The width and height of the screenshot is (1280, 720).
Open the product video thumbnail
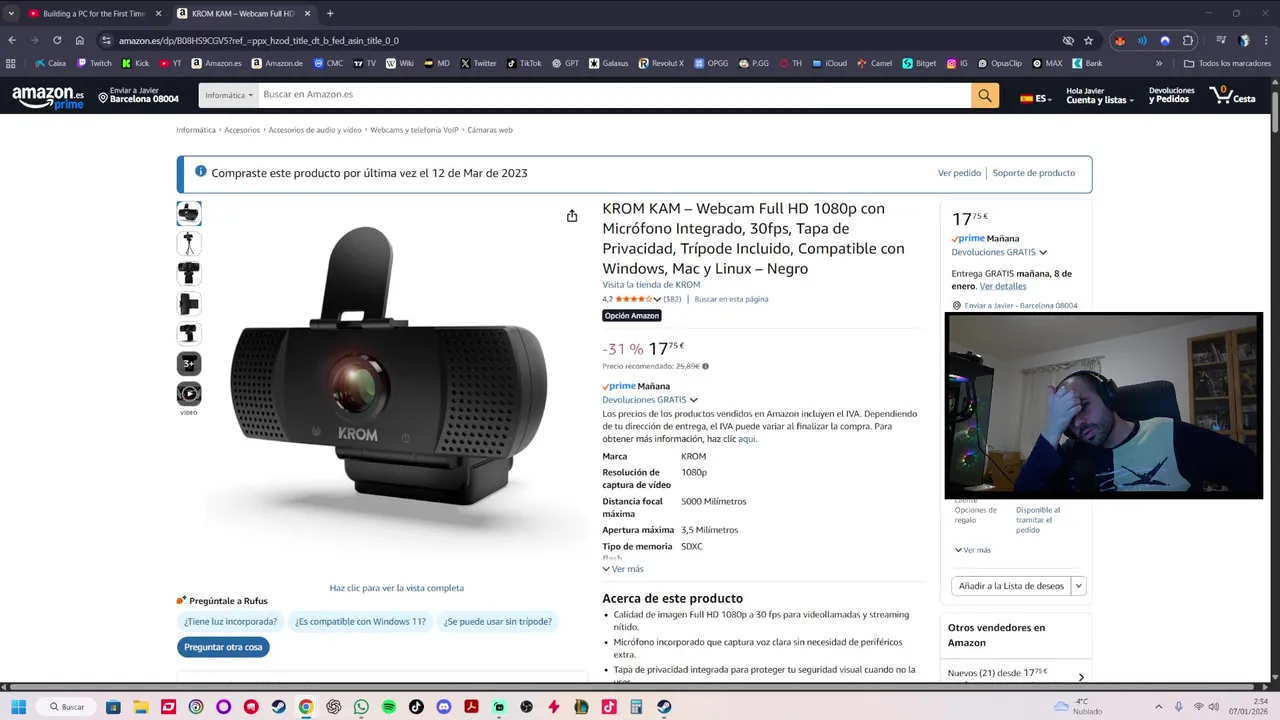(189, 394)
